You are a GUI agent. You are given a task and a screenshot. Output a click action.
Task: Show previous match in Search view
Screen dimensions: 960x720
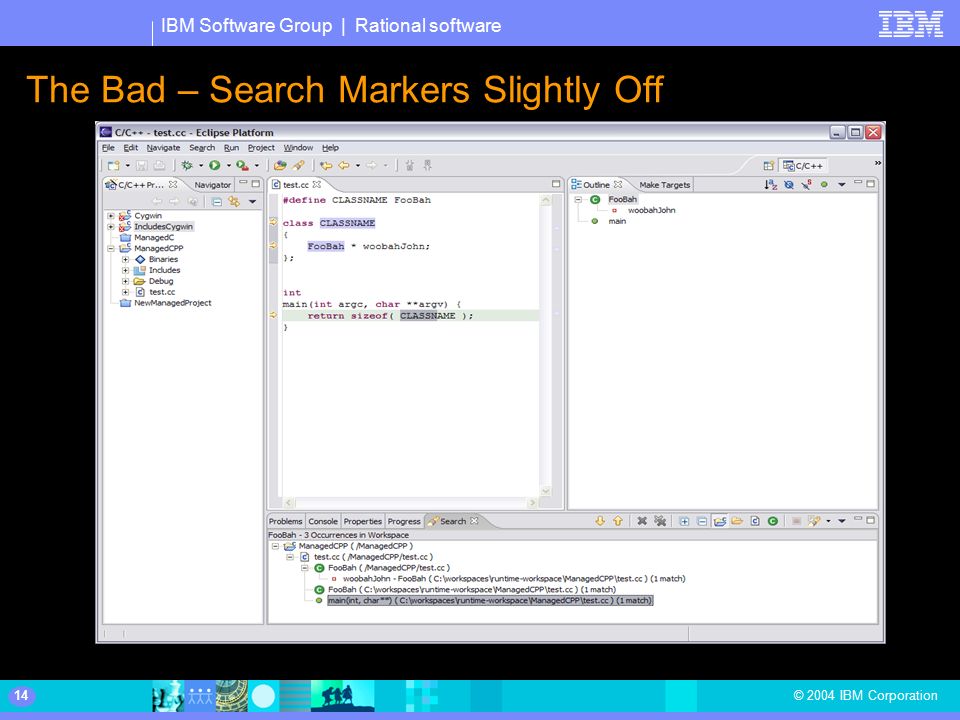618,521
